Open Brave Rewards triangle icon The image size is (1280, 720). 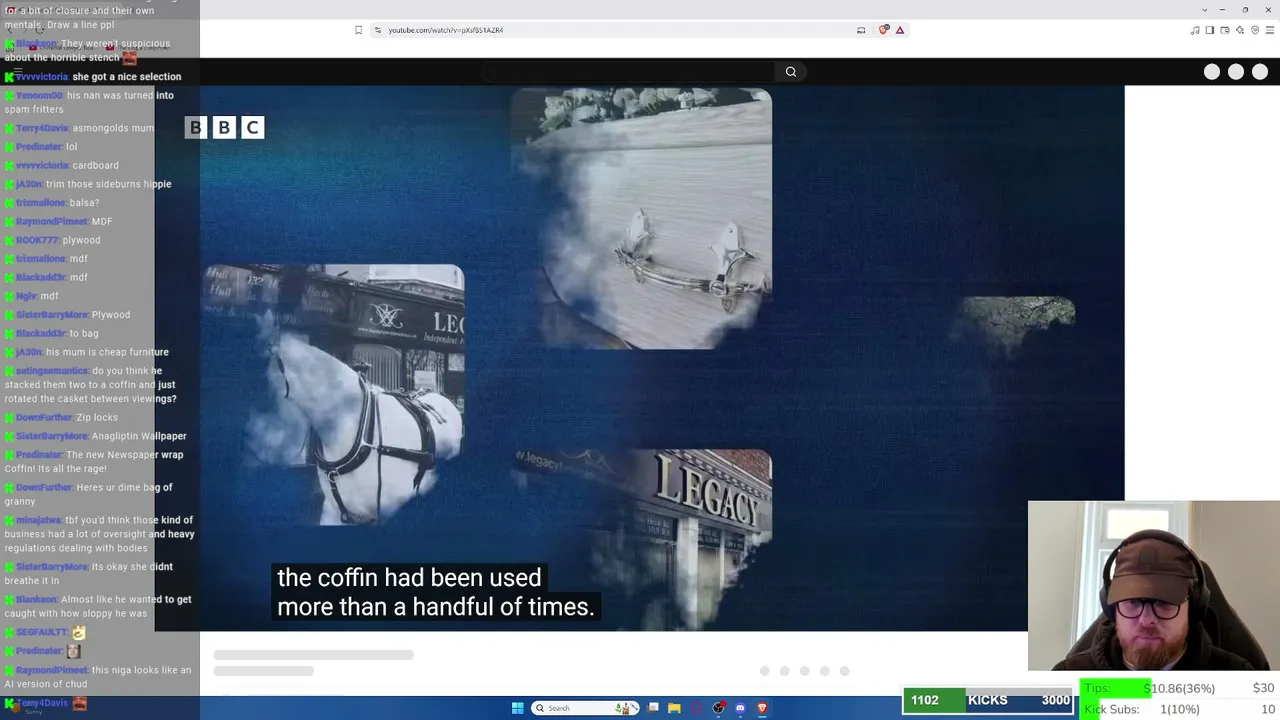900,30
